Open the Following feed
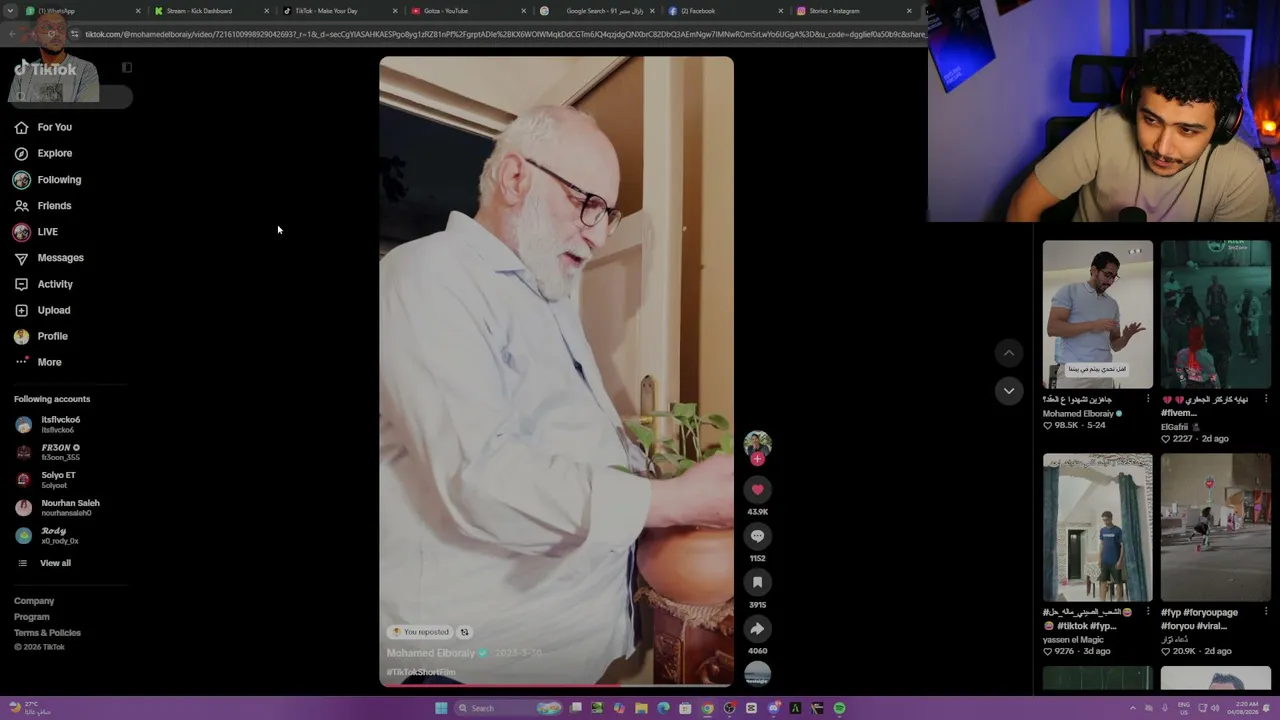Screen dimensions: 1280x720 [47, 180]
